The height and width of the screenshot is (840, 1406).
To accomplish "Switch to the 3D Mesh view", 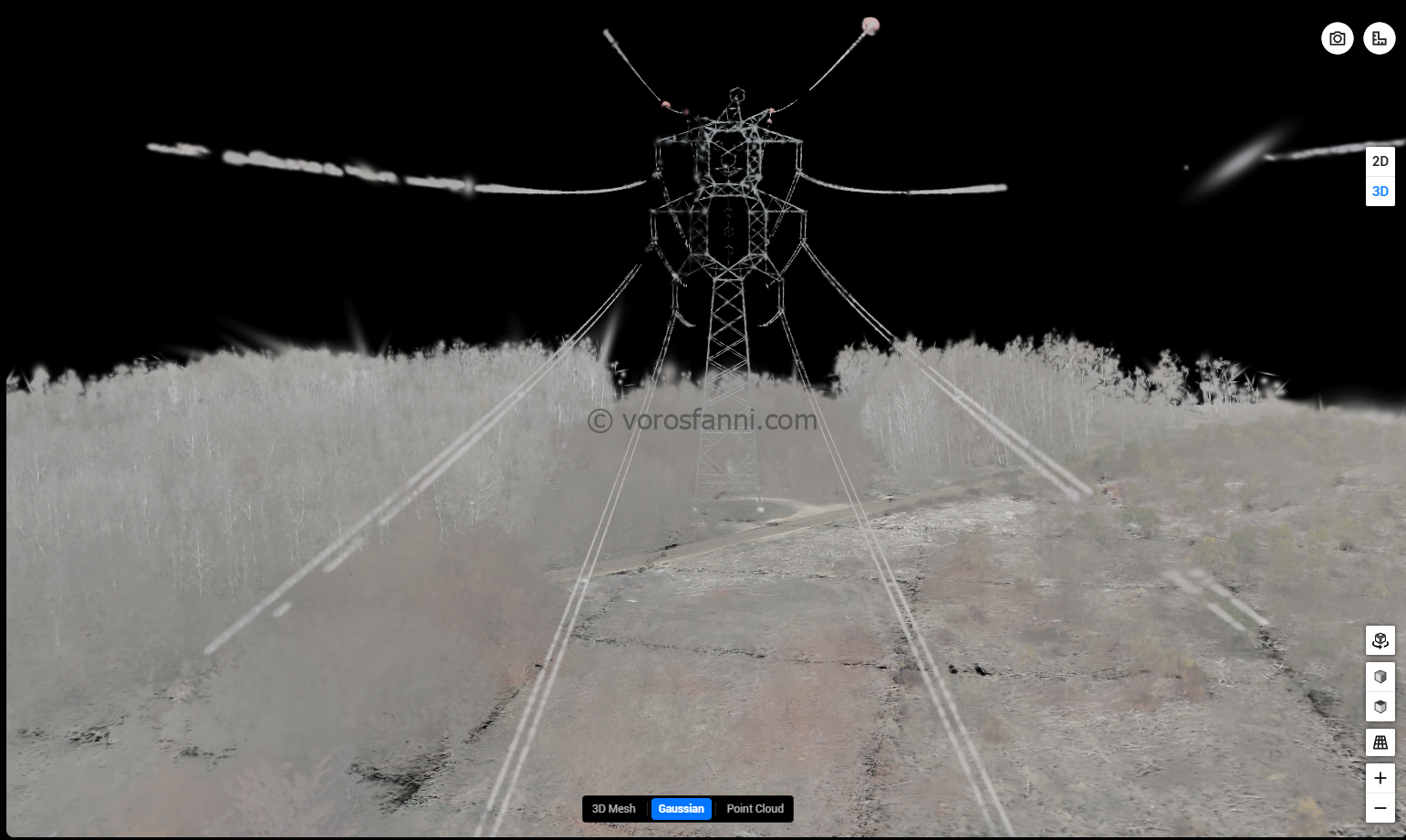I will click(613, 809).
